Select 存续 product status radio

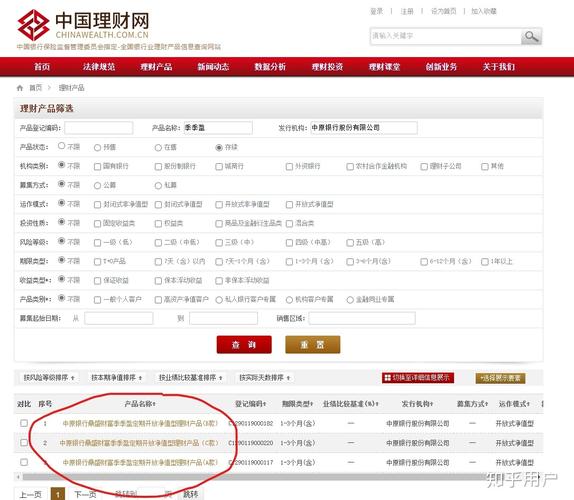[x=219, y=148]
